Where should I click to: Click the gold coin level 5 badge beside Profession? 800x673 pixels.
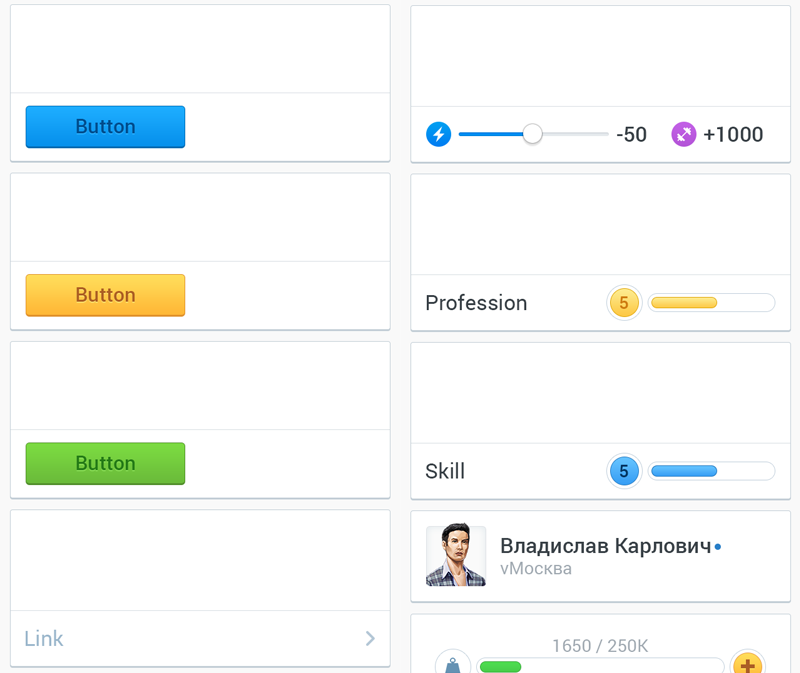click(x=624, y=302)
